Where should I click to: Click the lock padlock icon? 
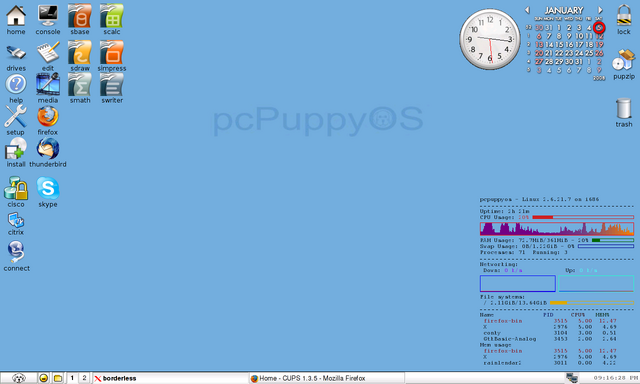point(624,16)
